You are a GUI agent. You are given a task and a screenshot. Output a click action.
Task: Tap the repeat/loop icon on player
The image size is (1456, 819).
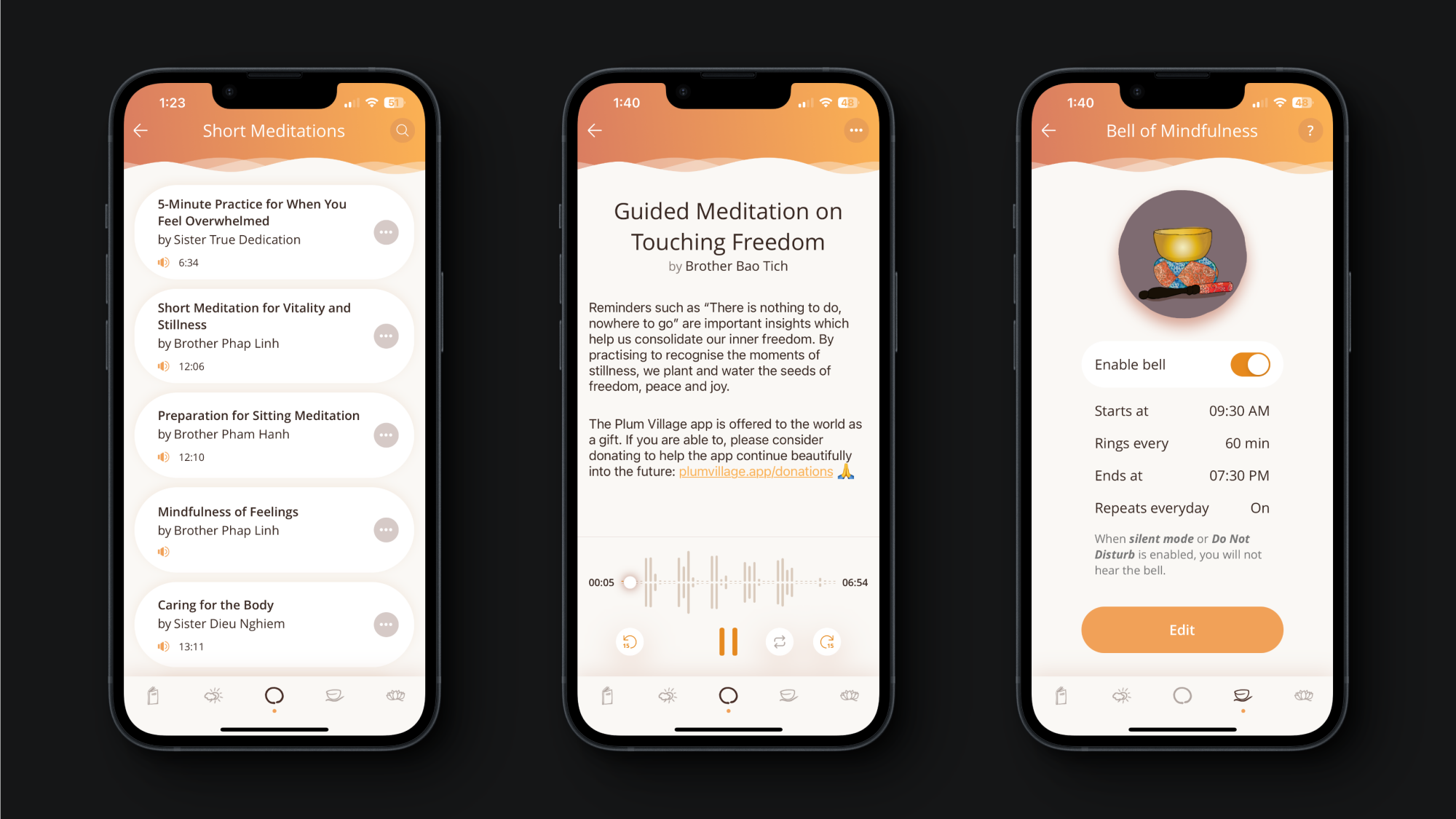click(x=779, y=641)
